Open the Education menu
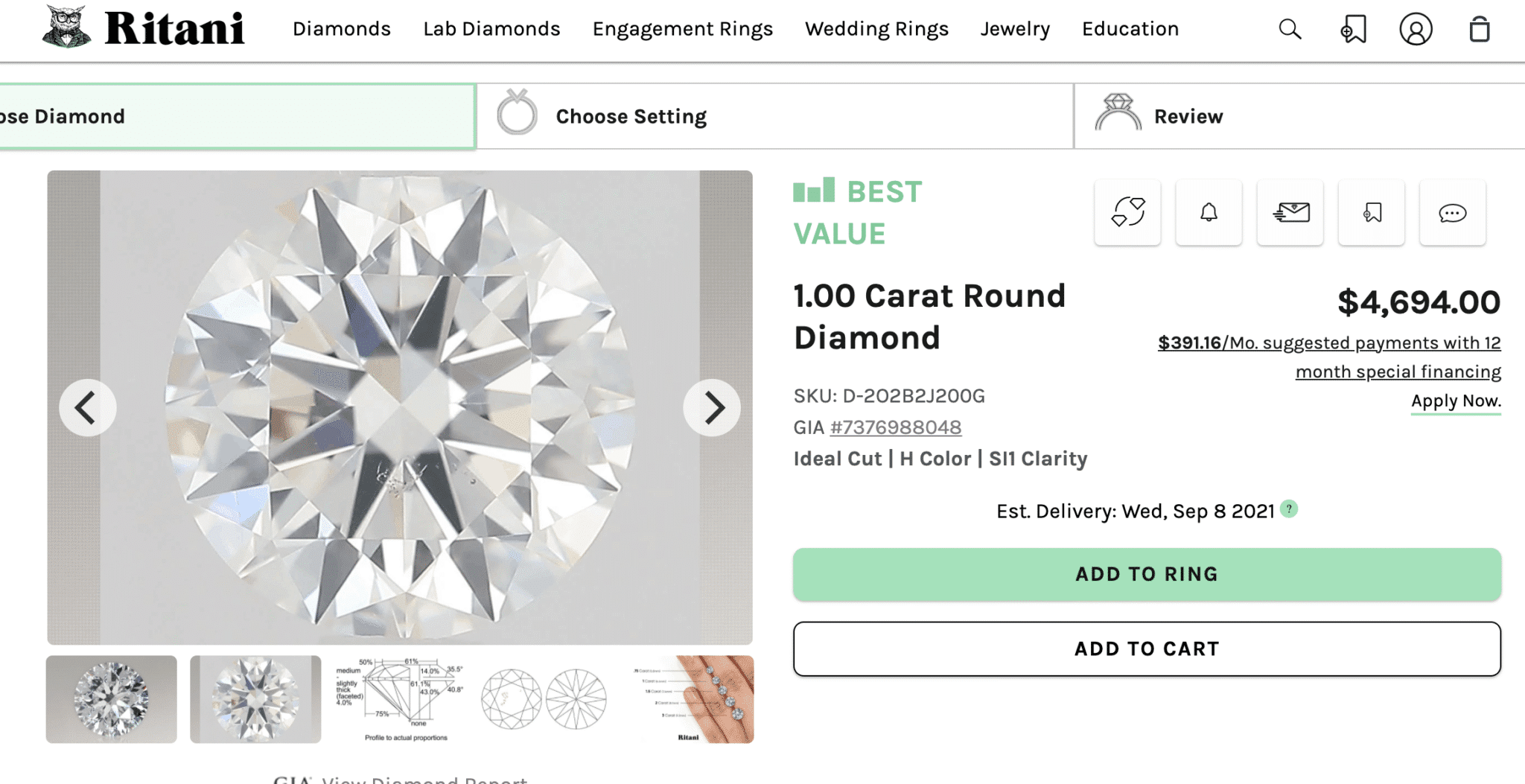 pos(1130,29)
